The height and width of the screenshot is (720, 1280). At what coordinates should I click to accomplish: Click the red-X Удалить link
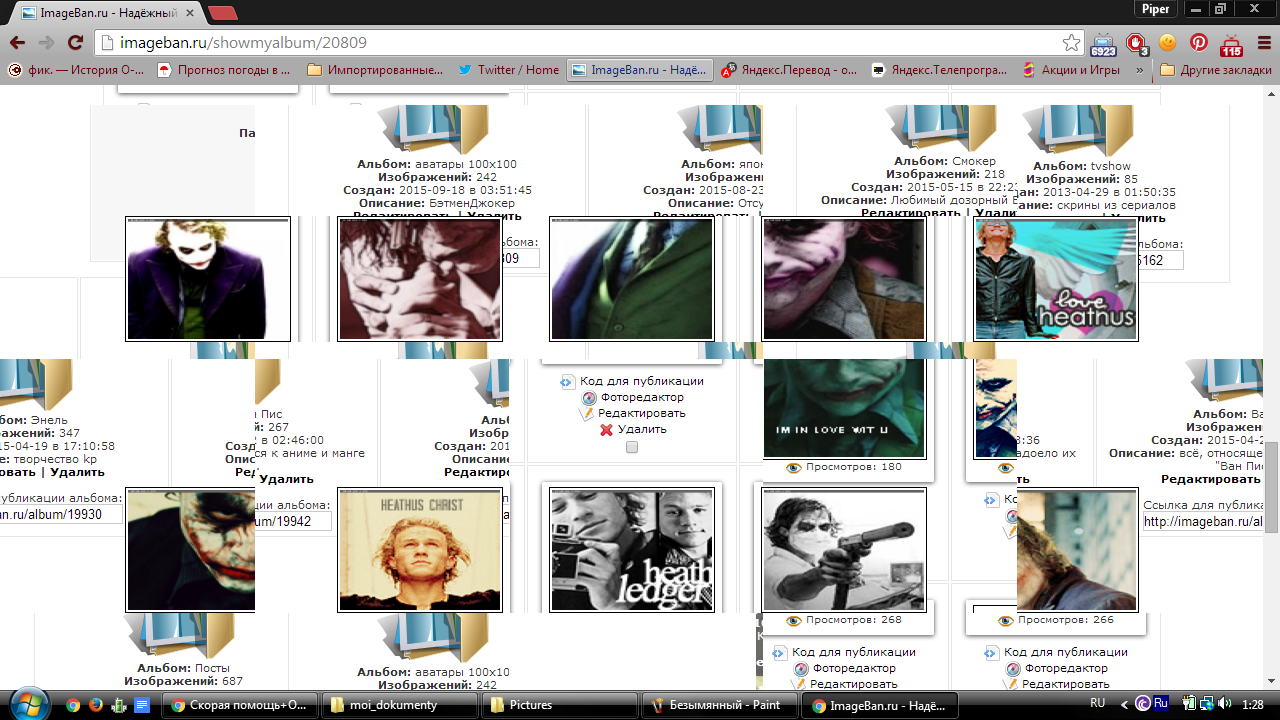(642, 429)
